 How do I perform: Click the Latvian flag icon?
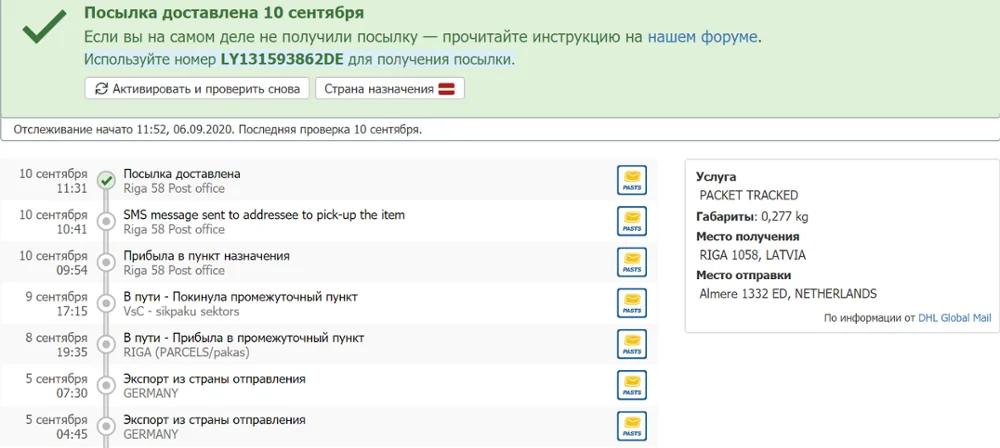449,89
